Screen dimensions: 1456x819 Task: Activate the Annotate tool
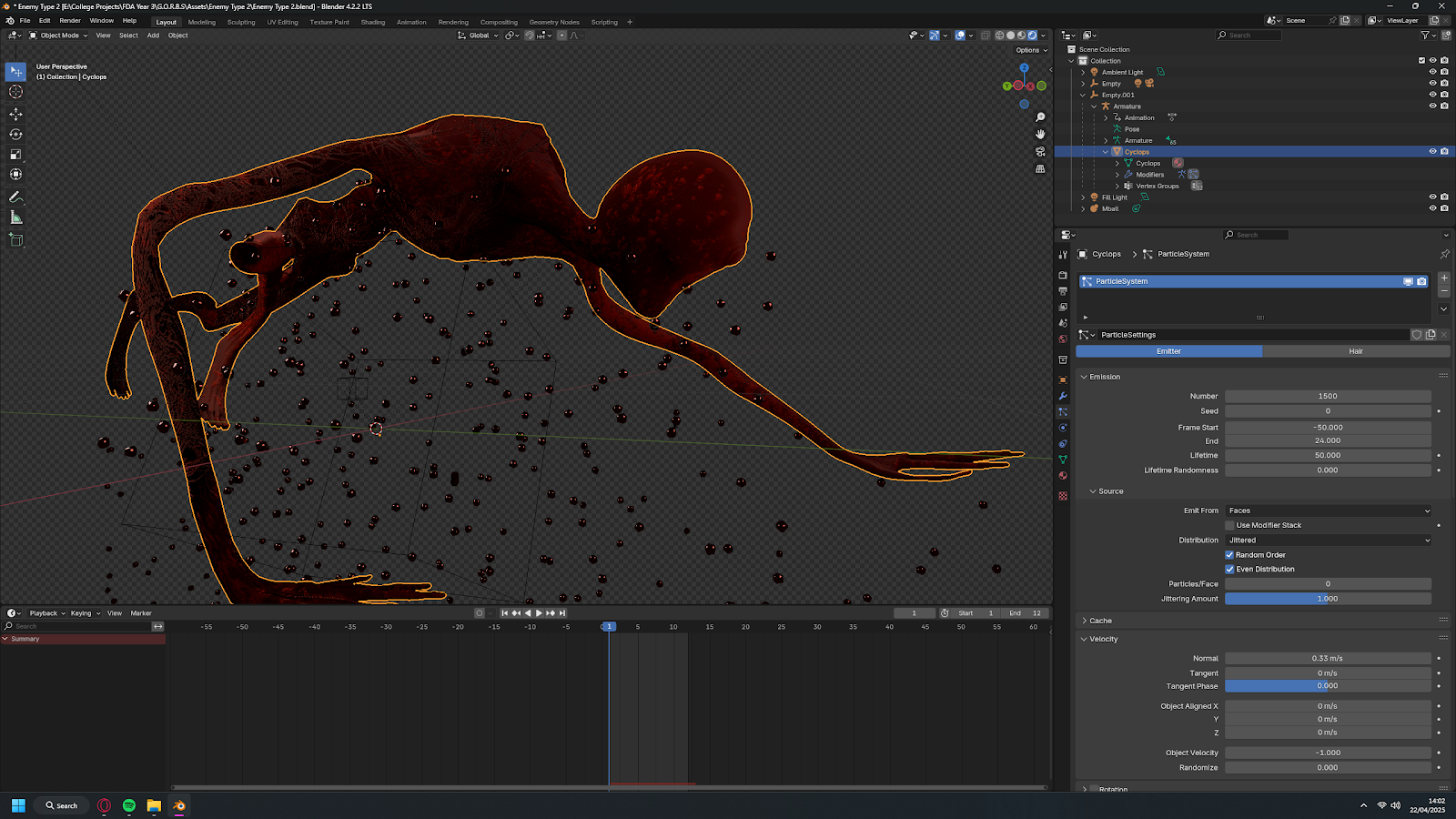[x=15, y=197]
